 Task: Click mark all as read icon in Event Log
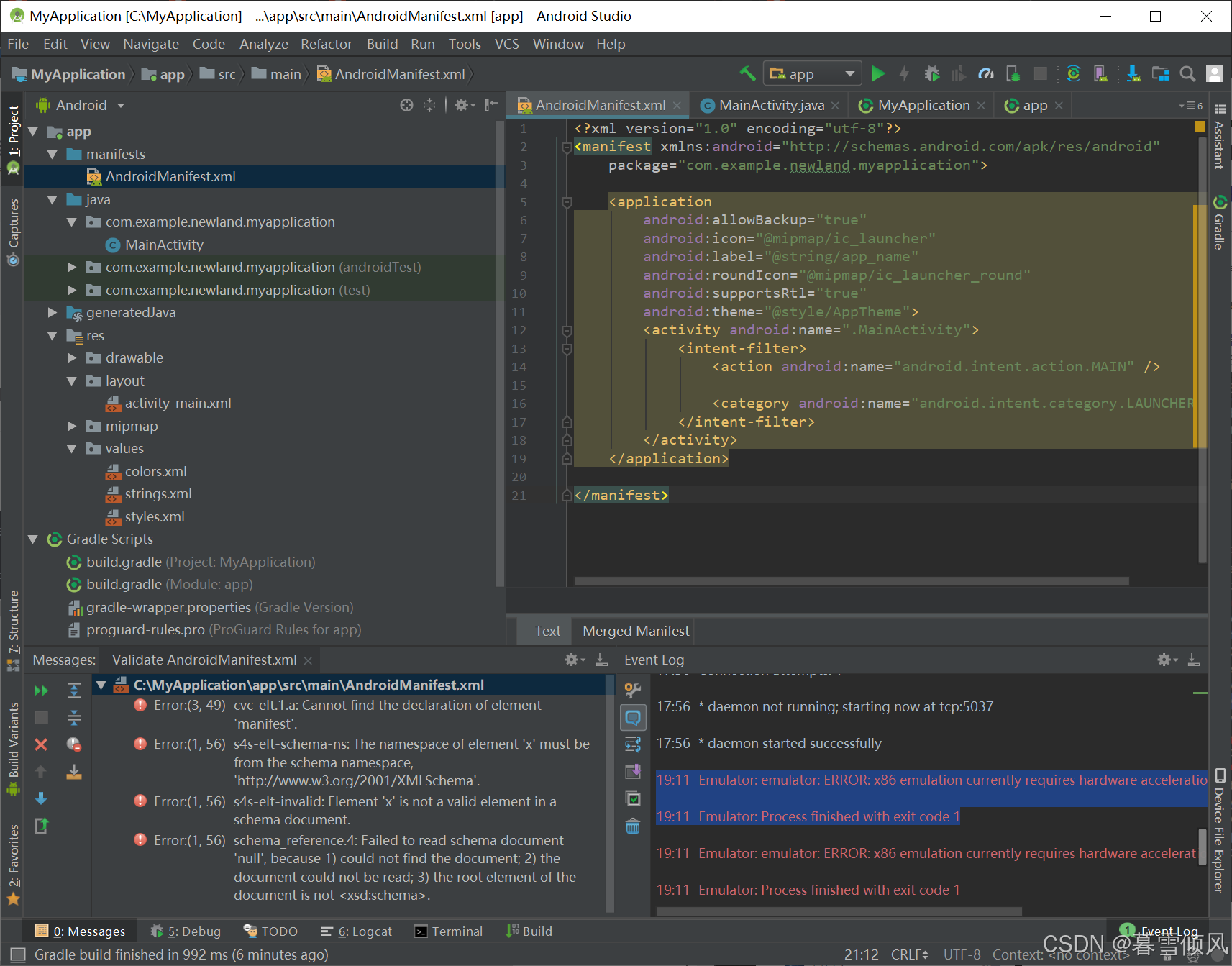point(633,798)
